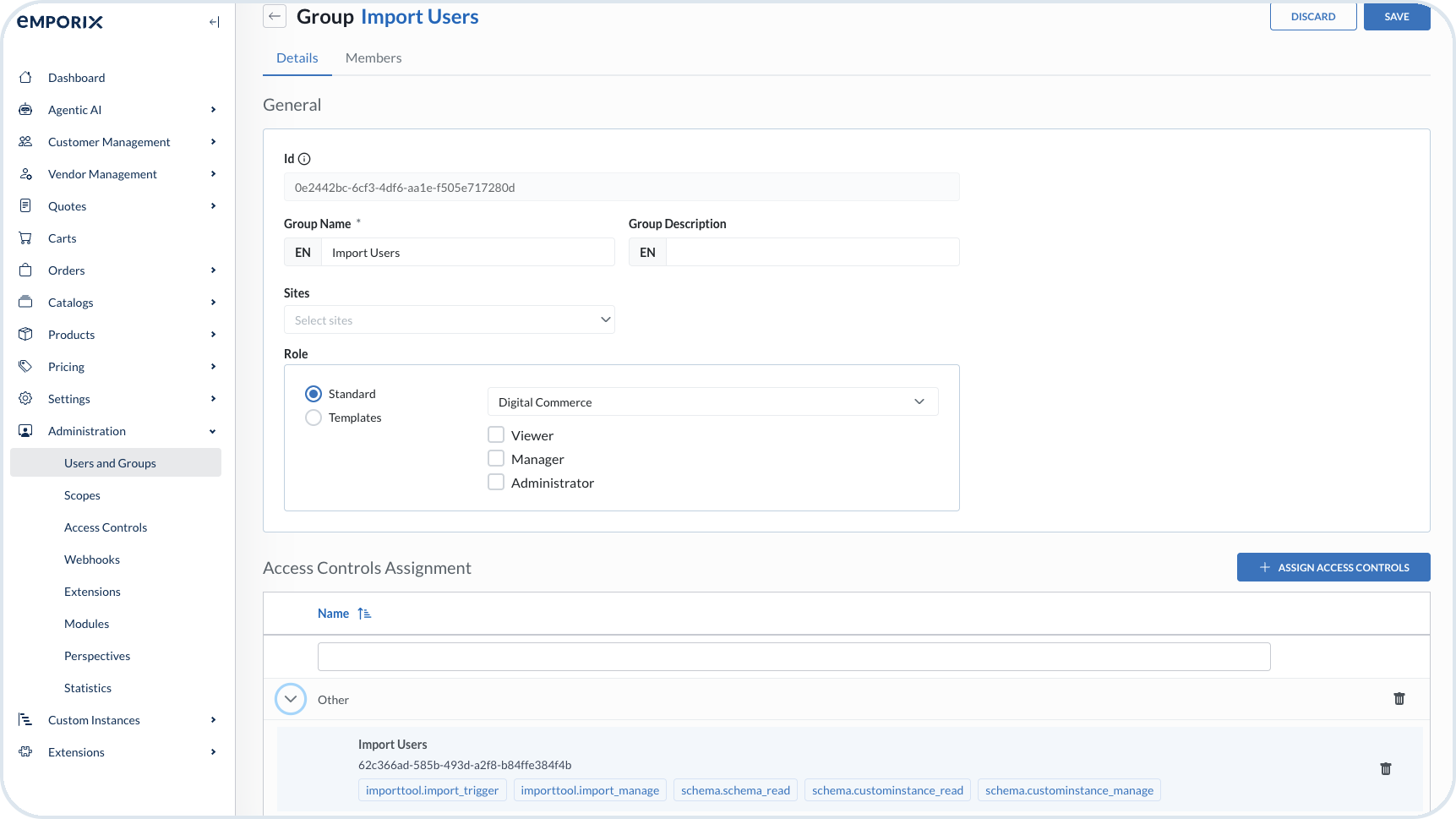Delete the Other group row via trash icon

point(1399,699)
